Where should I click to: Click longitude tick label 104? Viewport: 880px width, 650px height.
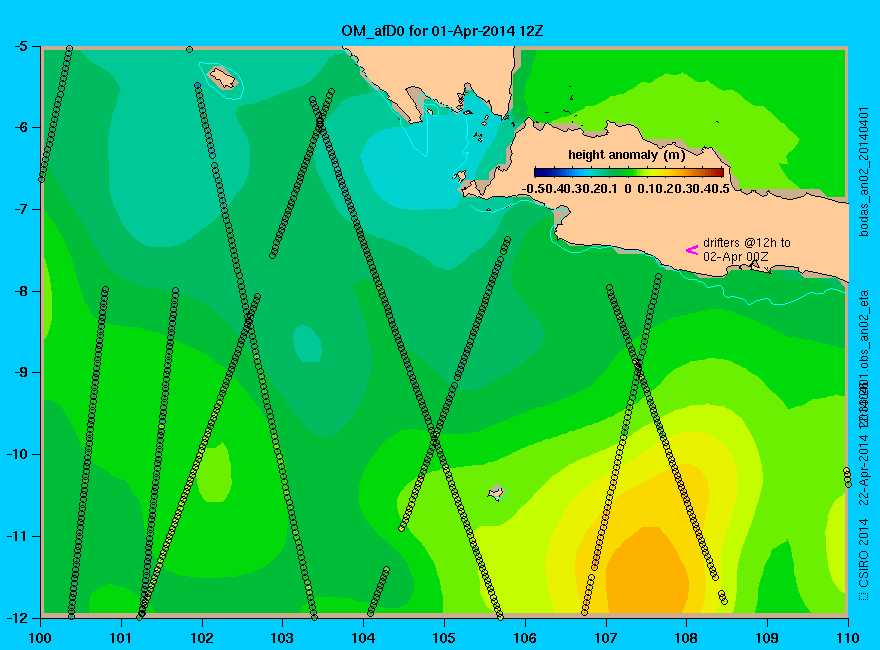(x=363, y=638)
